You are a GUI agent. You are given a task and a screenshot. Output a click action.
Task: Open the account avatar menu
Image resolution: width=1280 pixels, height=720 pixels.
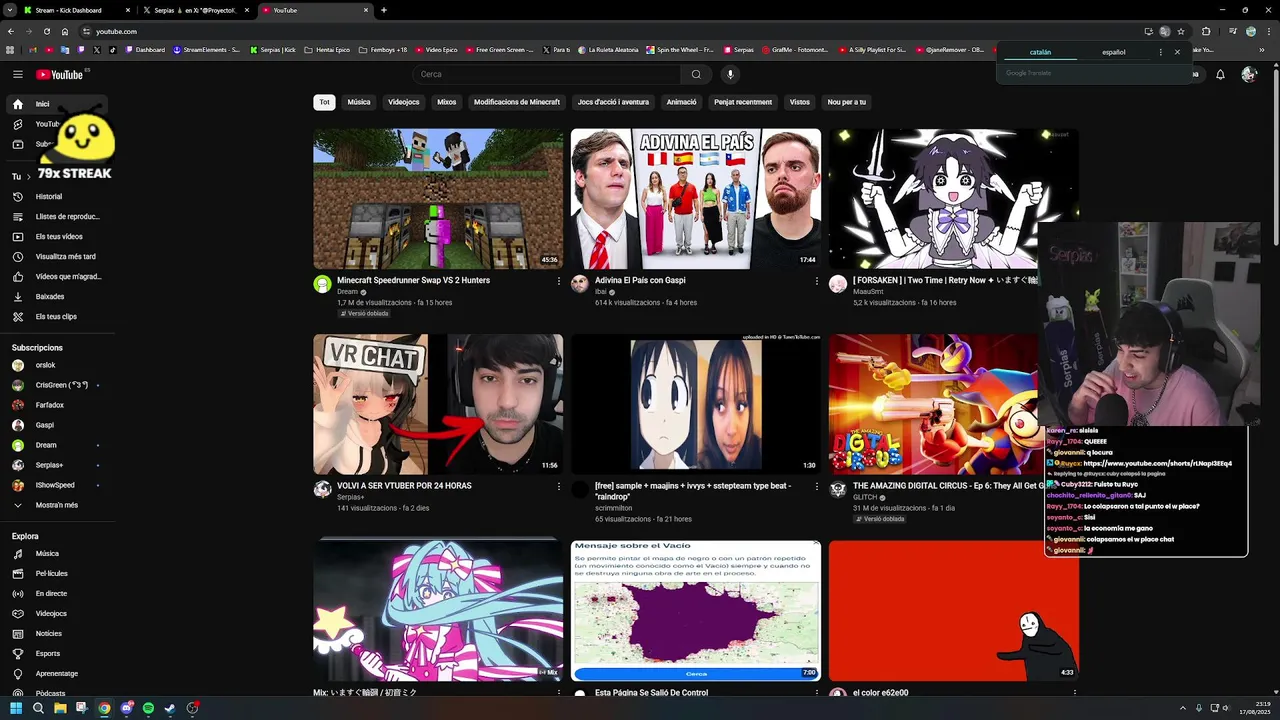(x=1249, y=74)
